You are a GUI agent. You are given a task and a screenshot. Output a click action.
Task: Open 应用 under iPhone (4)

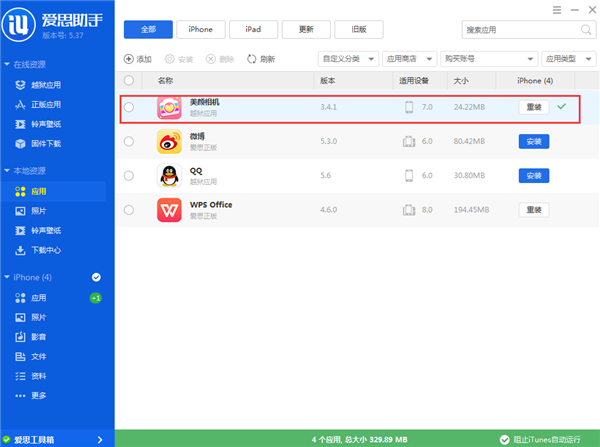[x=39, y=298]
